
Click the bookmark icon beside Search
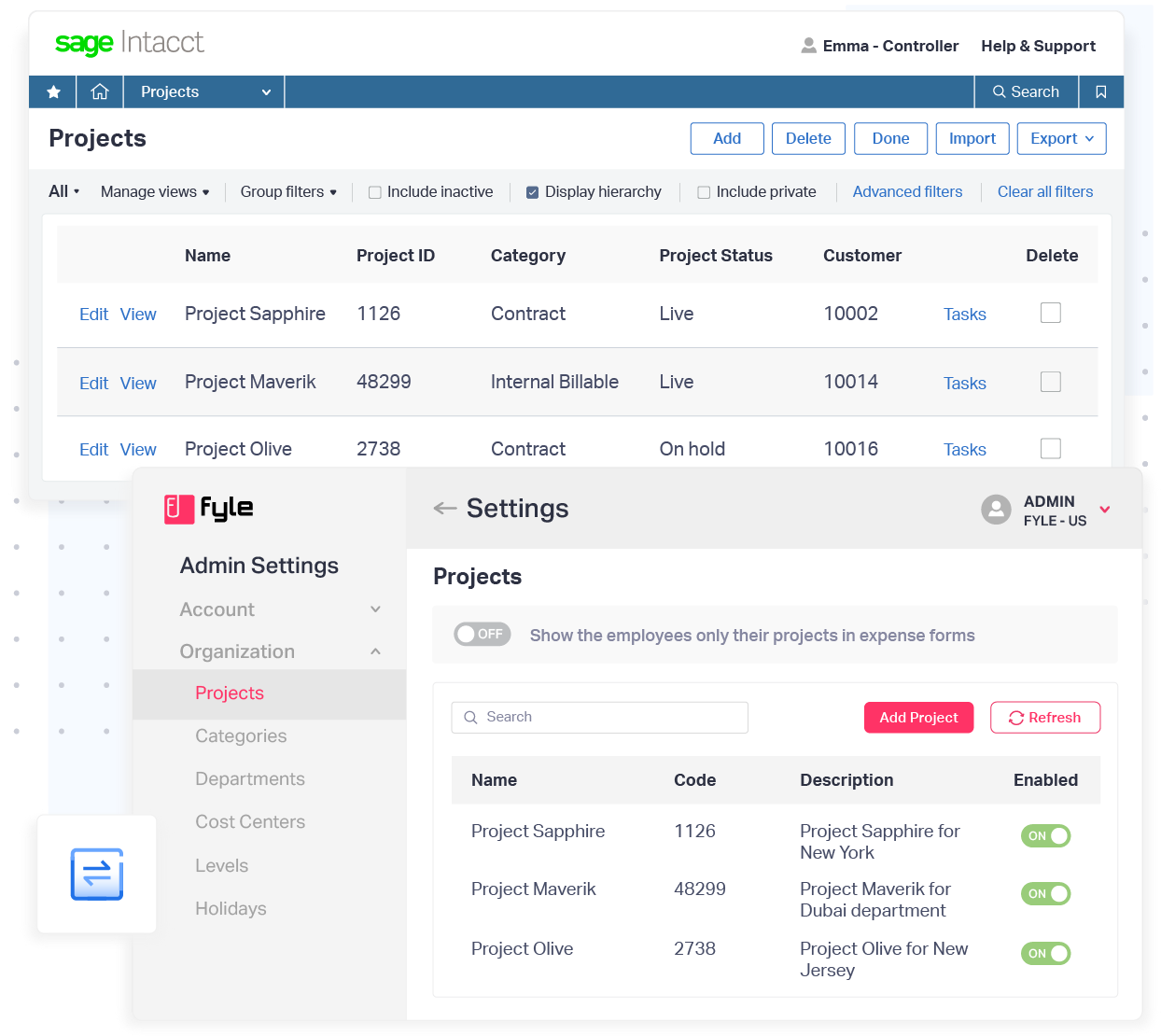pos(1101,91)
